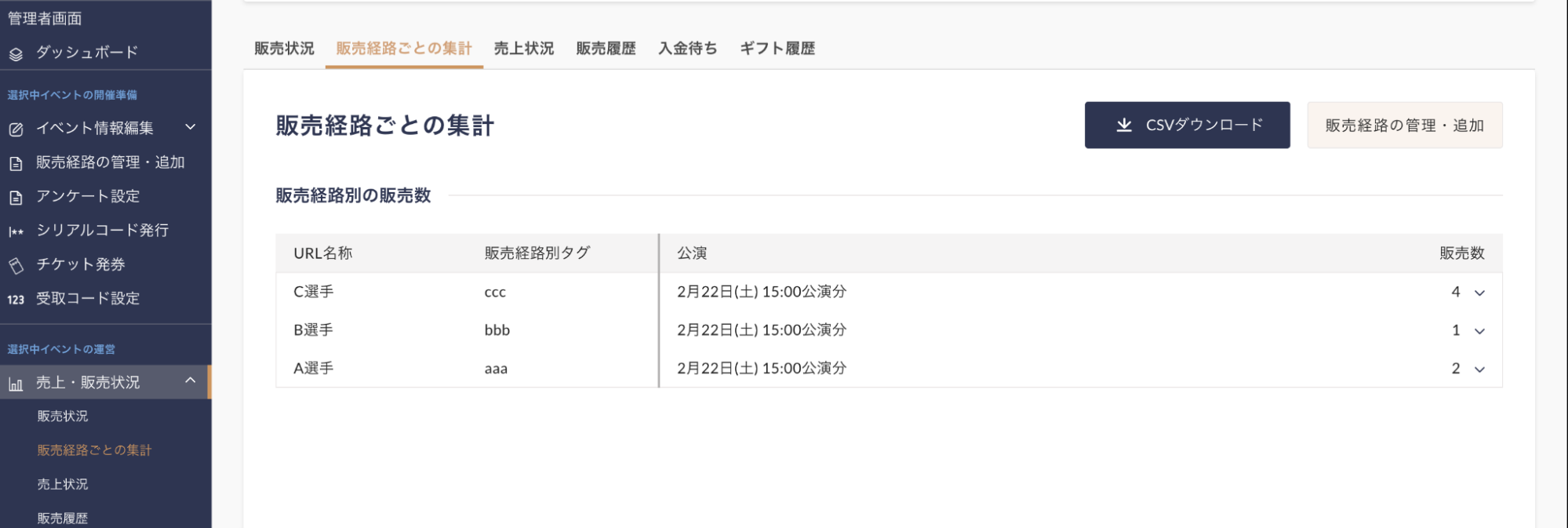Switch to the 売上状況 tab

524,49
